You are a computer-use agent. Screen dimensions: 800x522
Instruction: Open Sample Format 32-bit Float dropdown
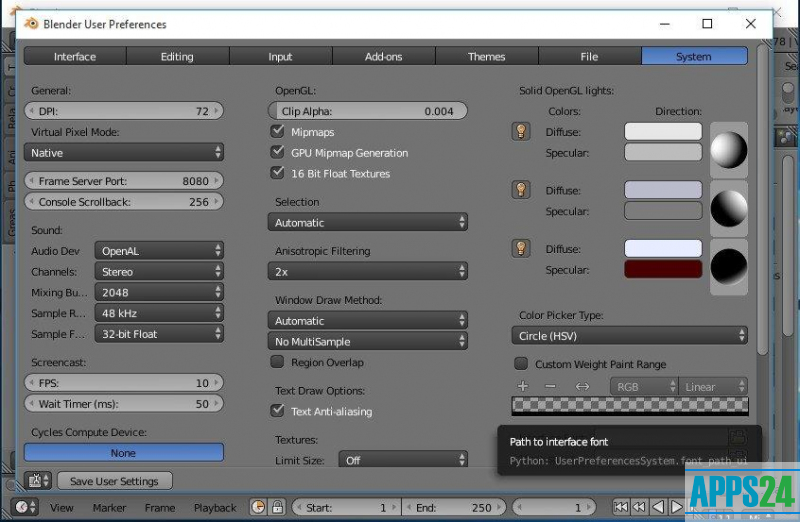click(159, 334)
